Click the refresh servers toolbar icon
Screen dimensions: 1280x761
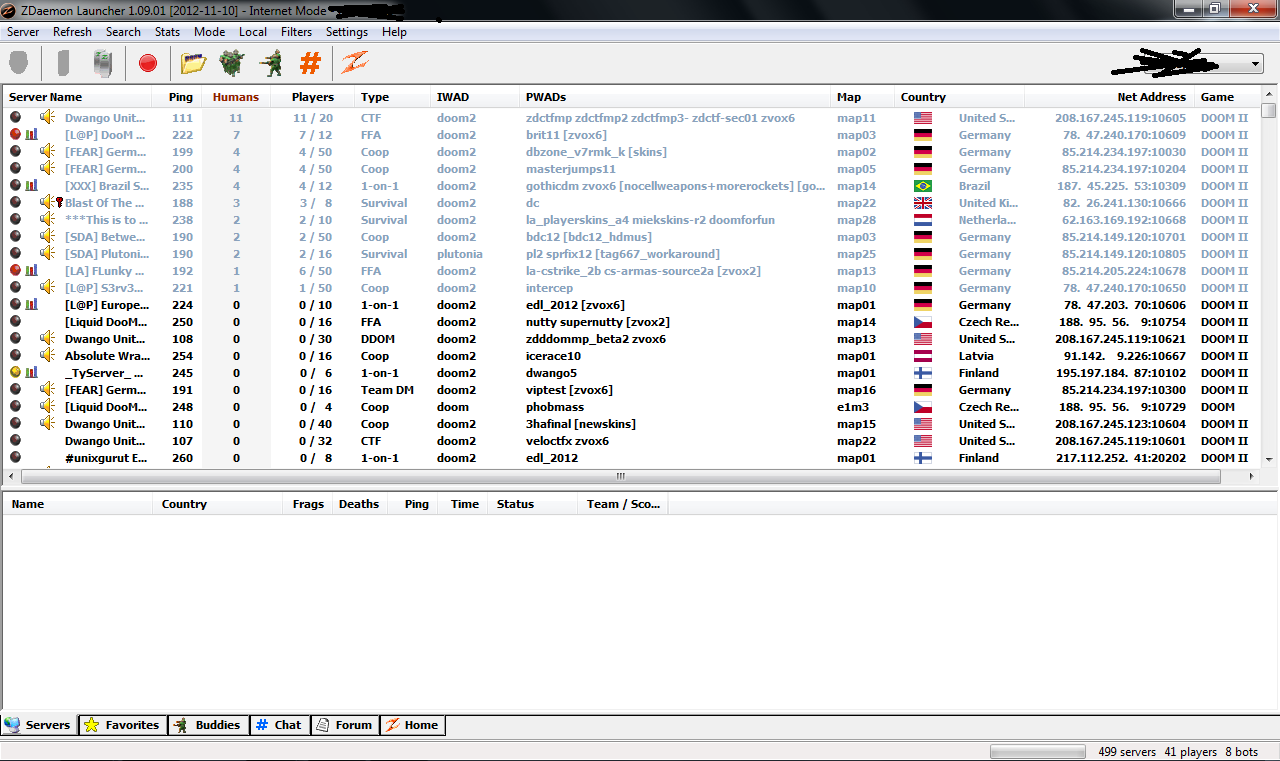(x=102, y=64)
